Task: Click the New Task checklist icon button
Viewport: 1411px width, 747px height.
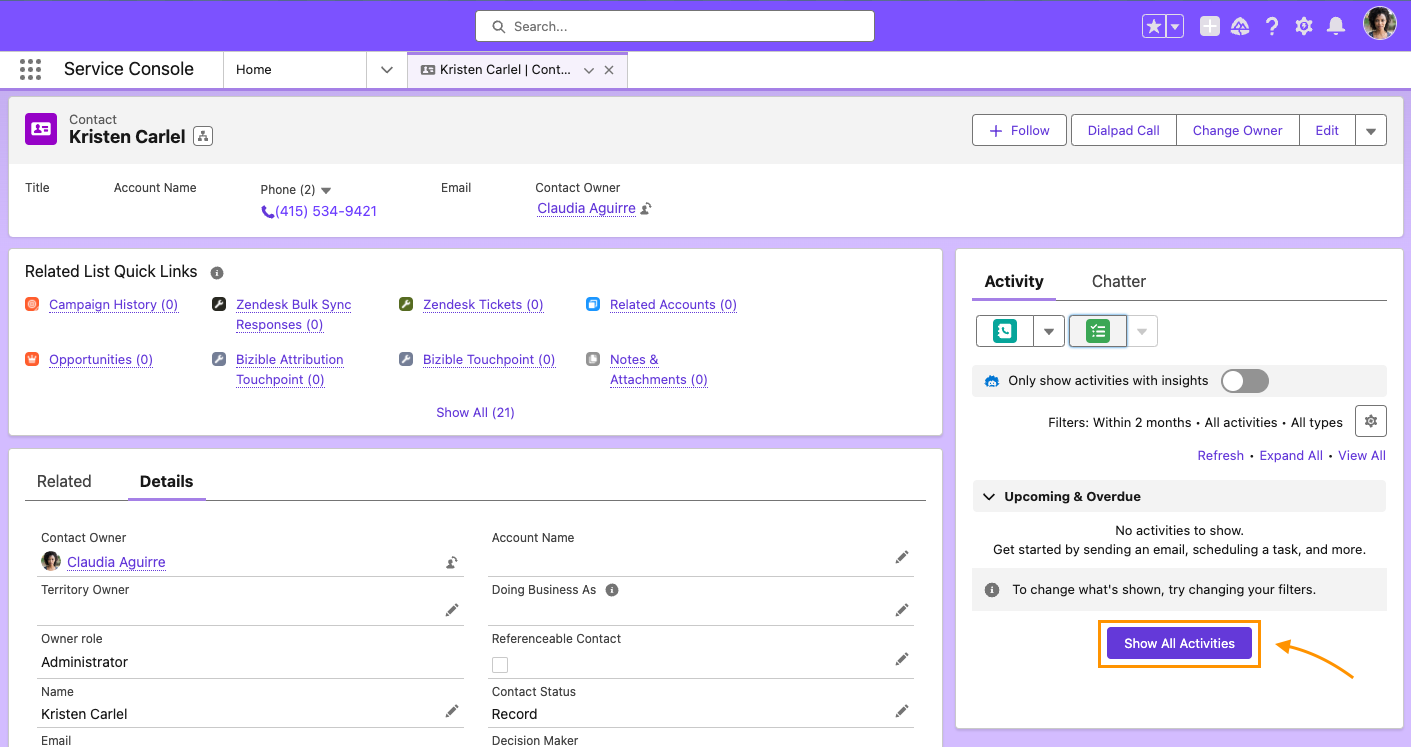Action: point(1098,331)
